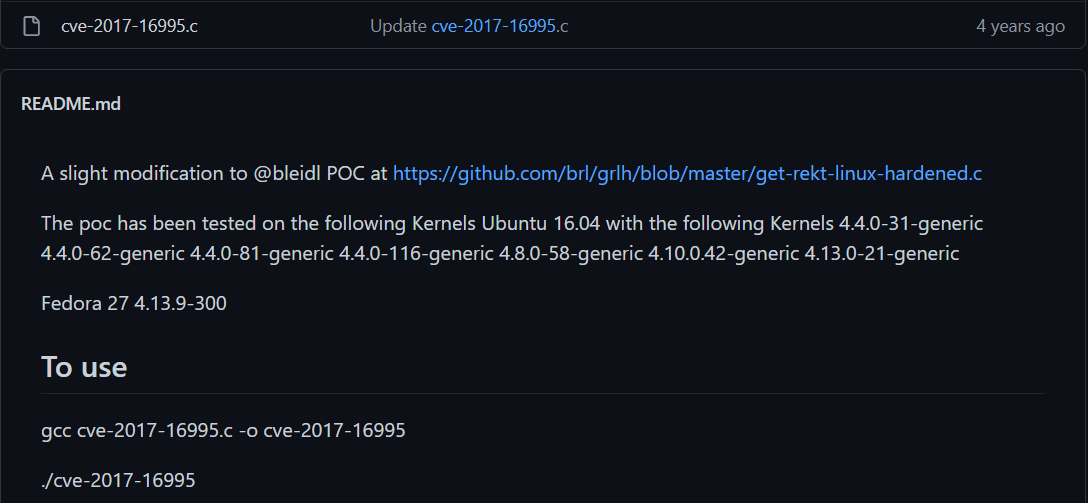Click the "To use" section heading
This screenshot has height=503, width=1088.
click(x=84, y=366)
